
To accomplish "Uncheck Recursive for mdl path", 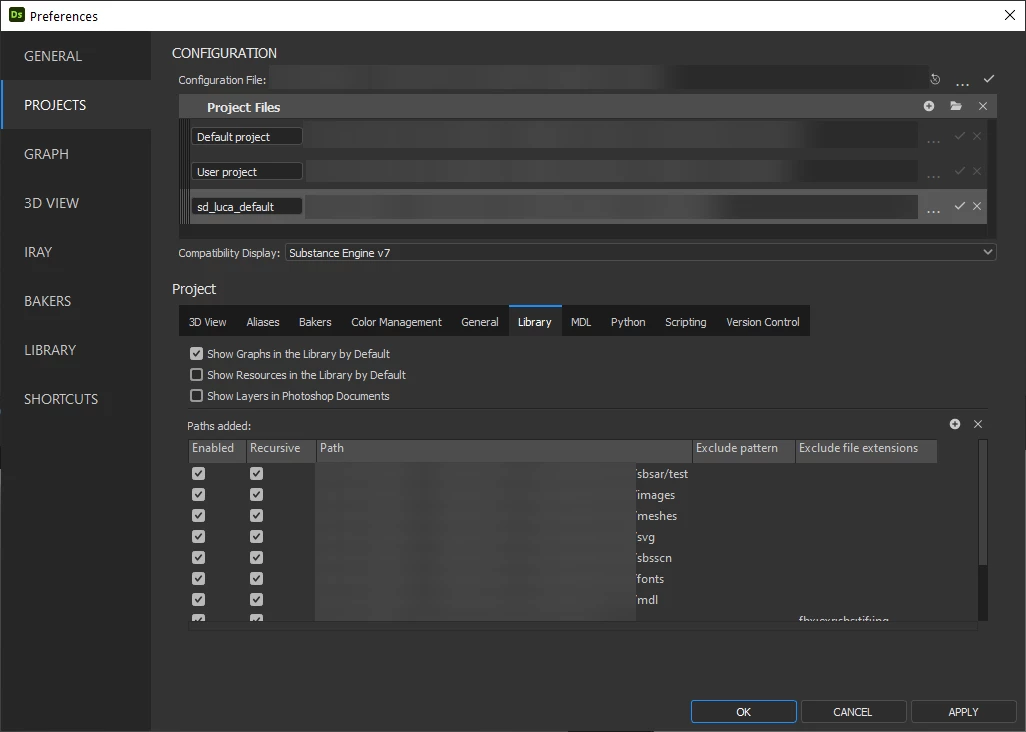I will point(256,599).
